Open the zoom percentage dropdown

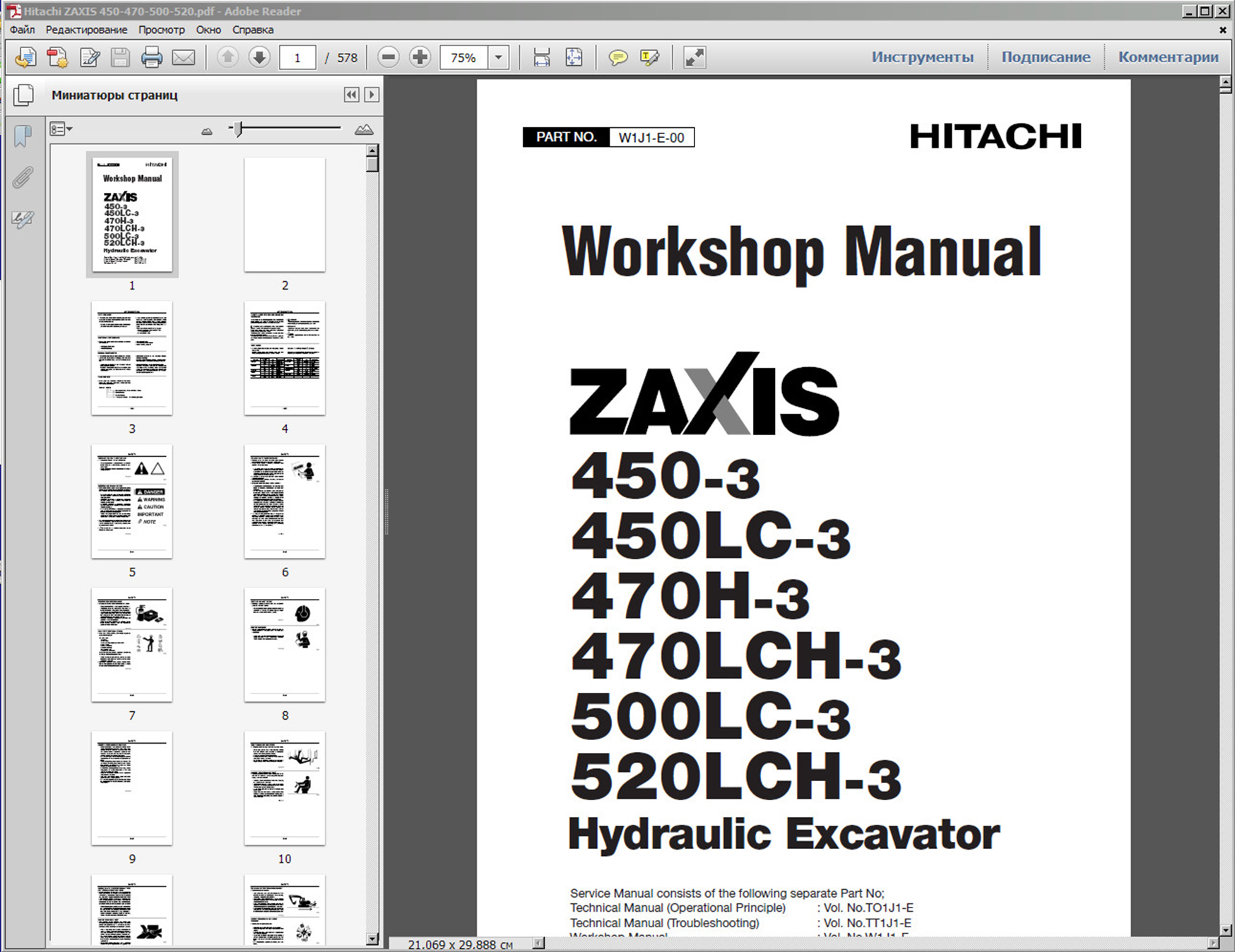point(499,57)
